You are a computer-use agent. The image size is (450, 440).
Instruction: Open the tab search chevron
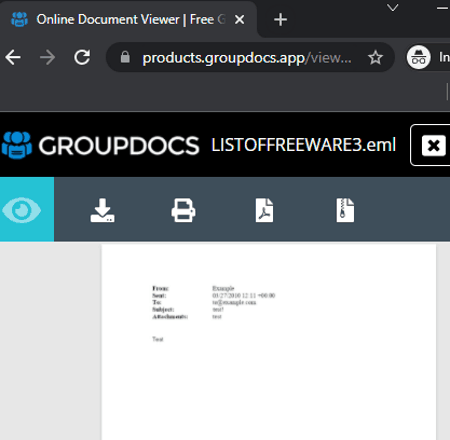393,7
